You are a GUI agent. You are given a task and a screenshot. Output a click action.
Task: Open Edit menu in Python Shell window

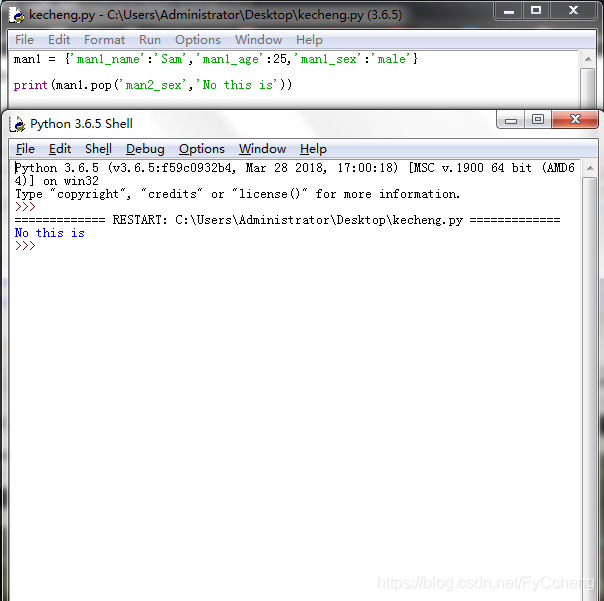pyautogui.click(x=60, y=149)
